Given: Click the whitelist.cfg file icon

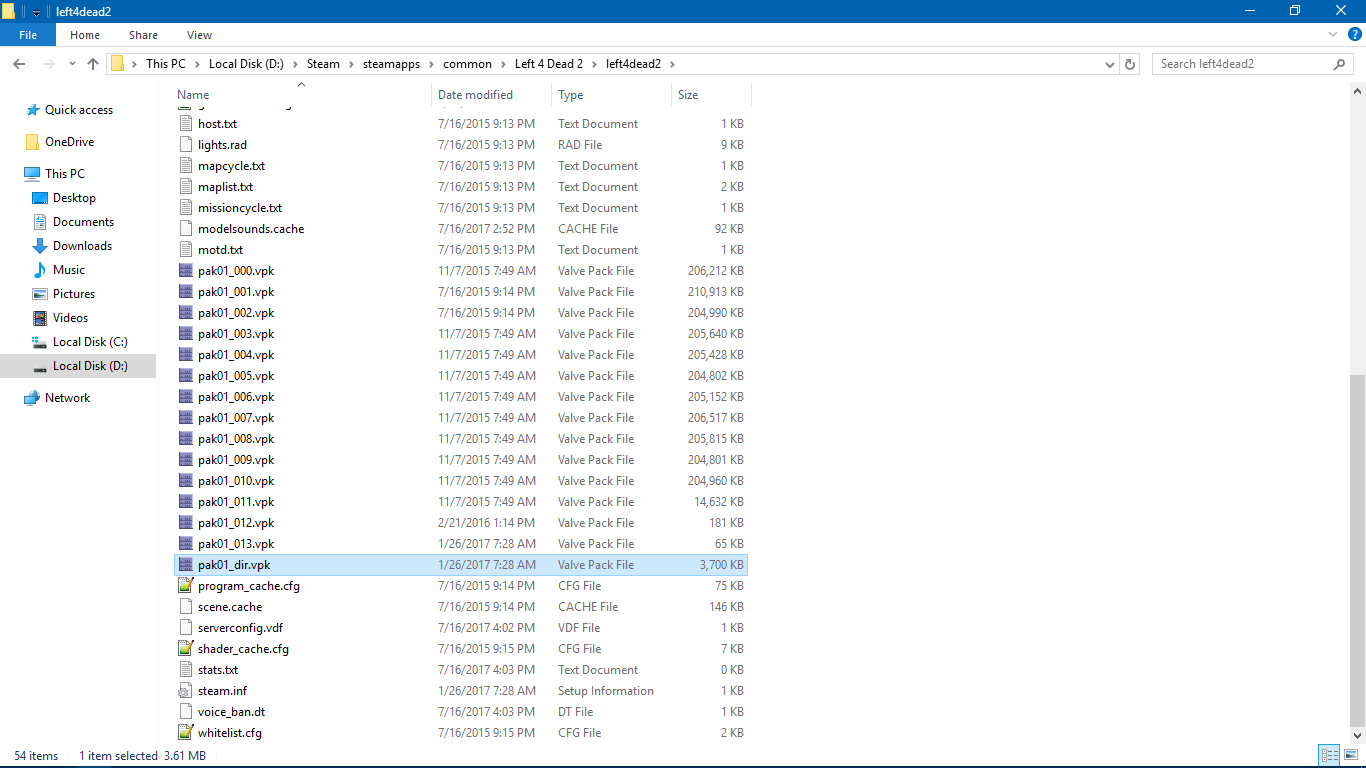Looking at the screenshot, I should pos(185,733).
